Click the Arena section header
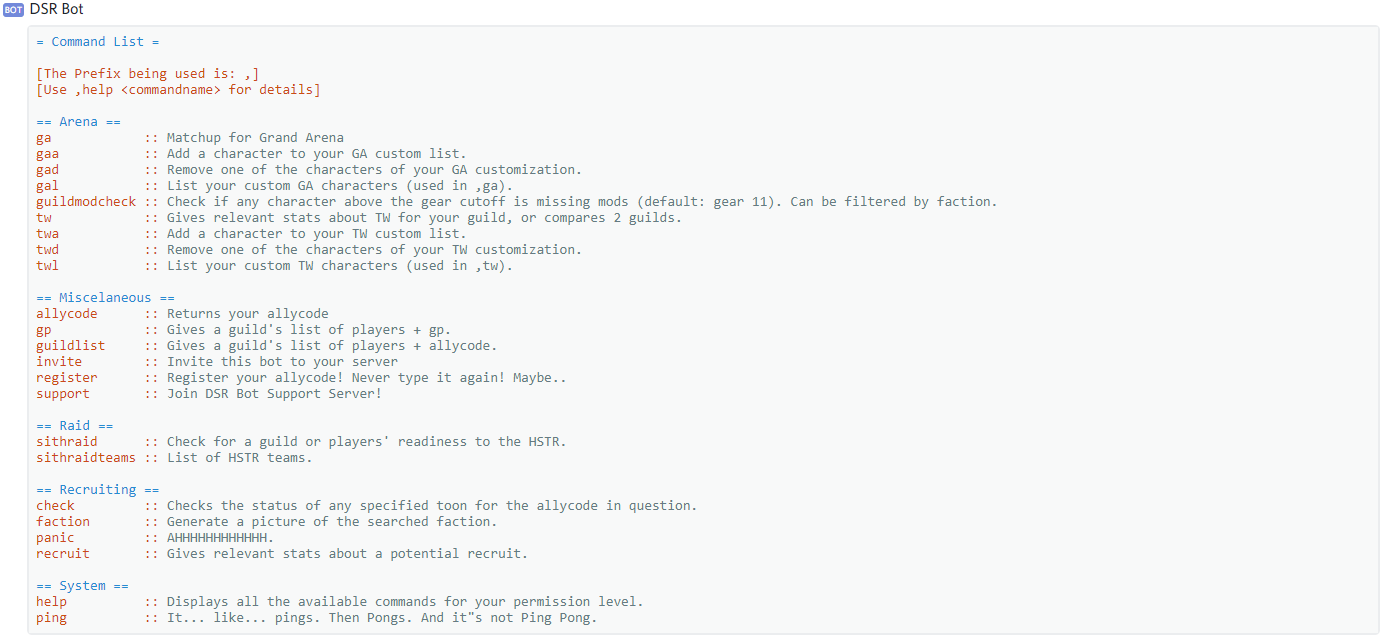Image resolution: width=1385 pixels, height=638 pixels. (78, 122)
